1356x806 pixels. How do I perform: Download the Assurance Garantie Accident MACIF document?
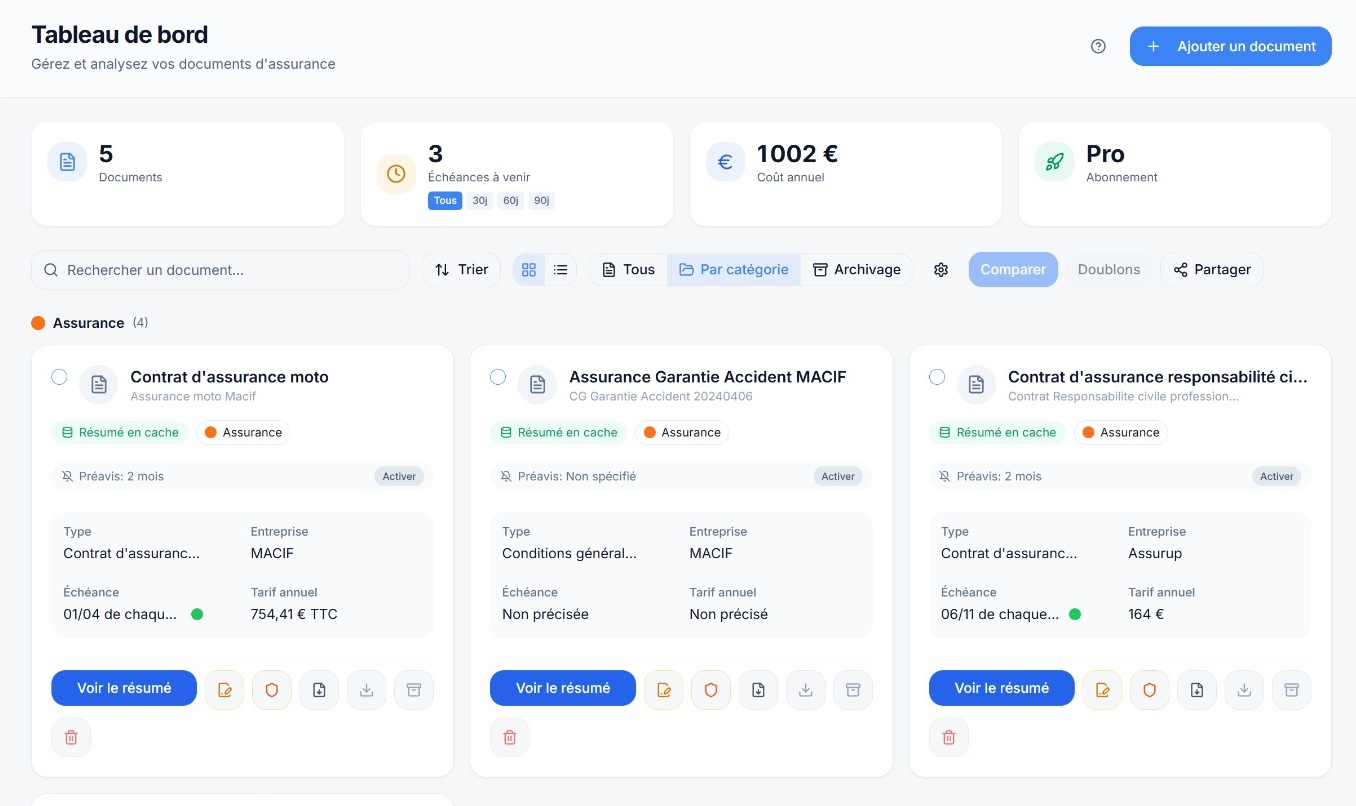806,690
